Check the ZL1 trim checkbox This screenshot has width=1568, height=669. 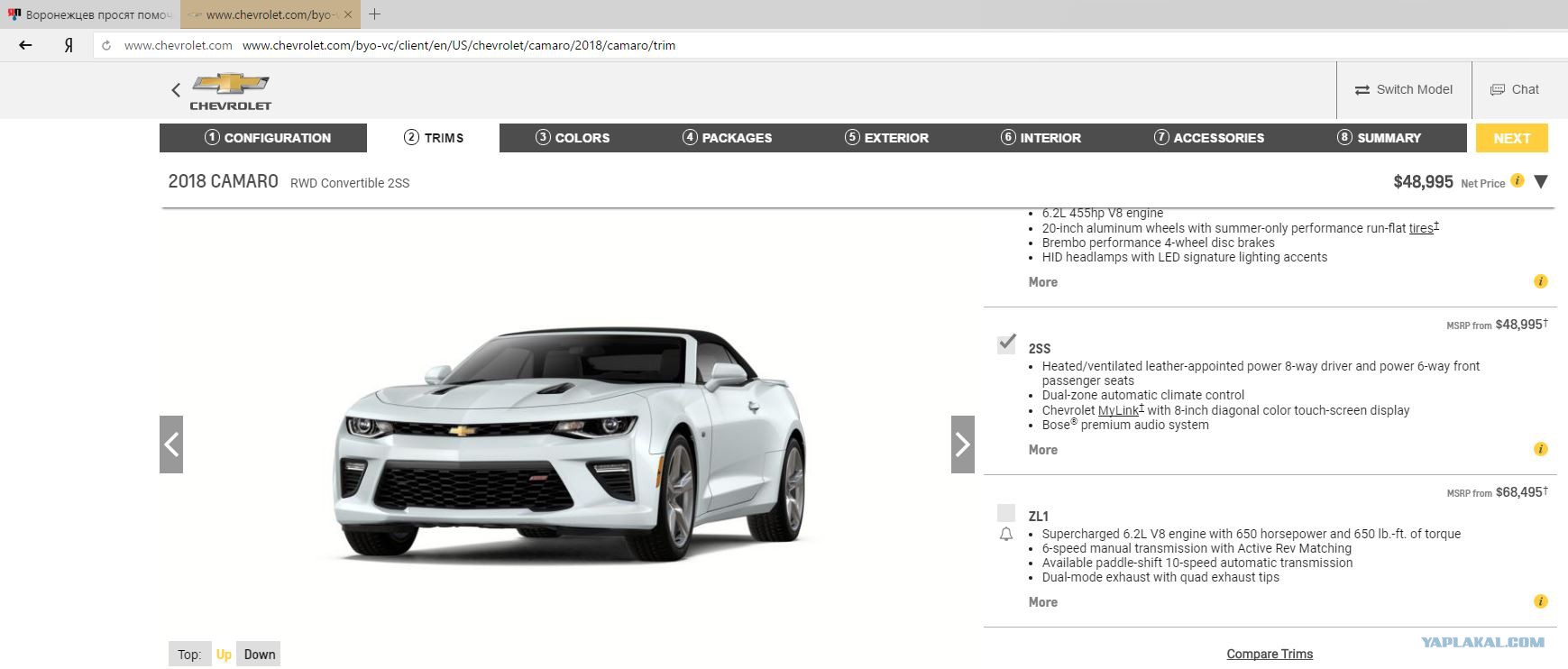click(1006, 513)
